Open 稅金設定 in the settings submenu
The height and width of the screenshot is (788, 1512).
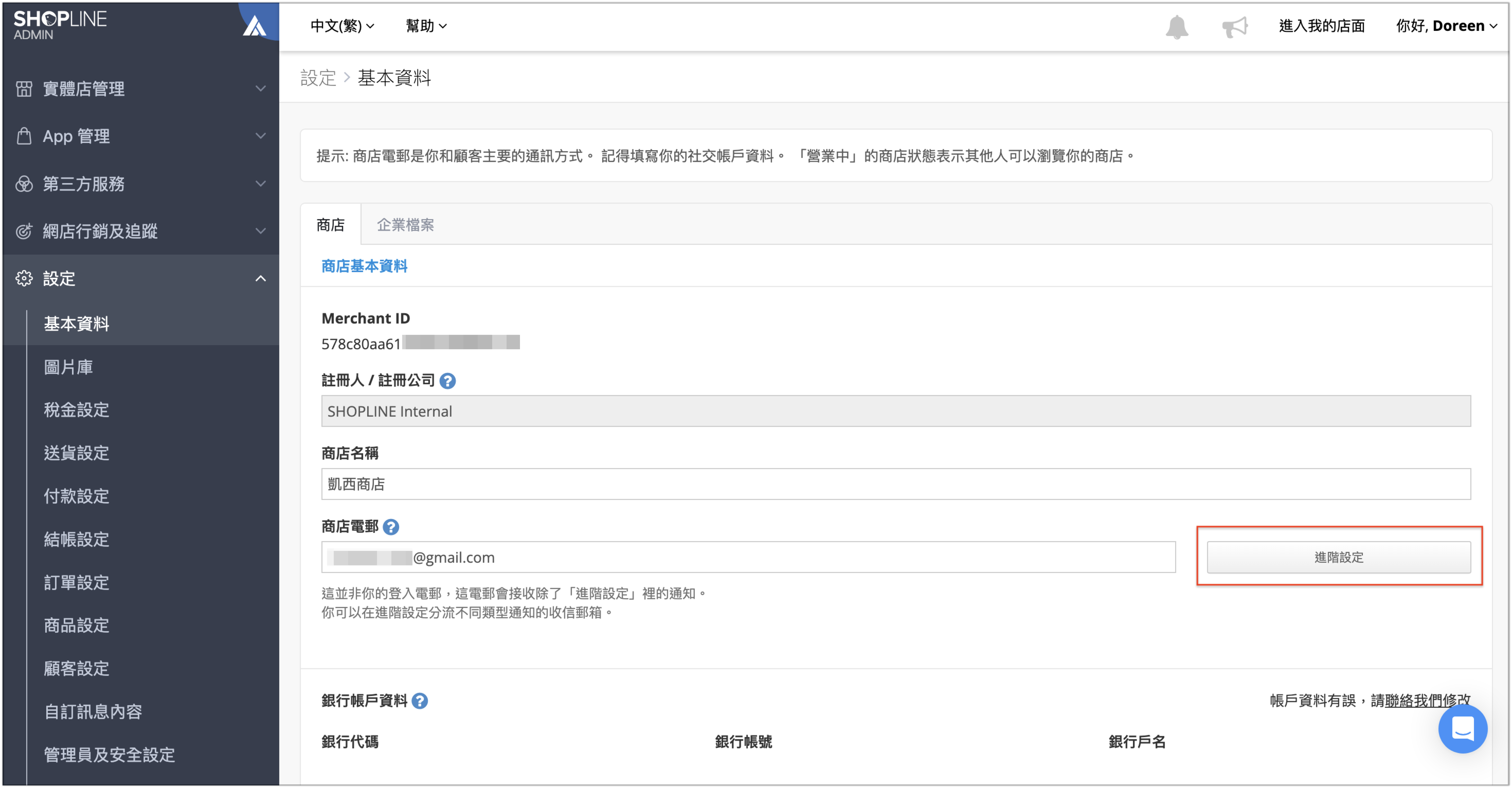click(x=76, y=410)
